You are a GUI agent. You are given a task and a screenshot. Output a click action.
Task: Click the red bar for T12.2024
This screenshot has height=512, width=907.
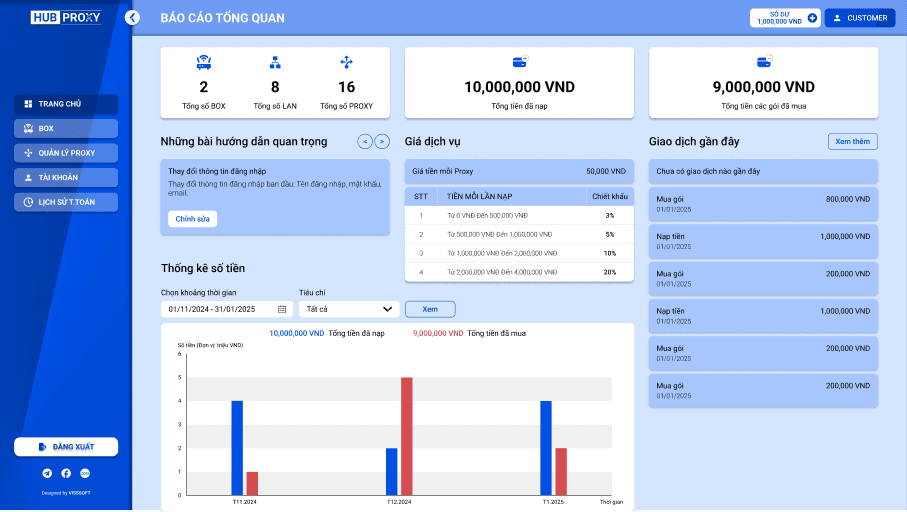click(407, 436)
